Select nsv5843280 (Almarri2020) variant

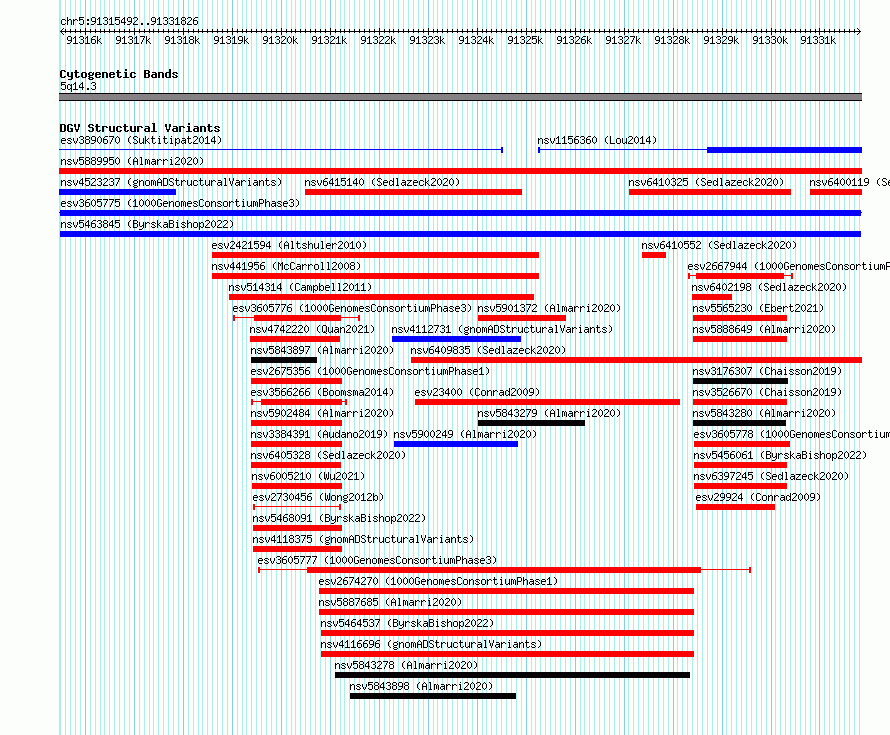[x=764, y=413]
